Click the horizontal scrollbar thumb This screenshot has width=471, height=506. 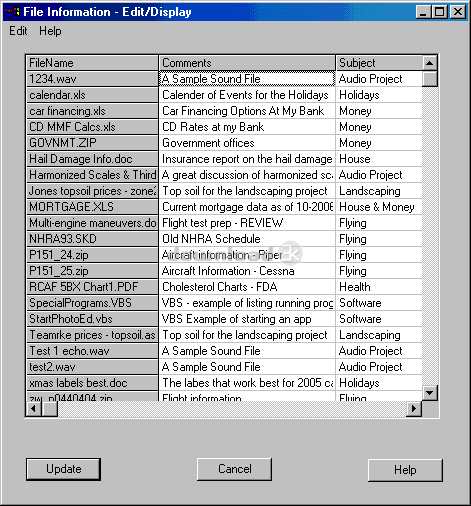50,408
